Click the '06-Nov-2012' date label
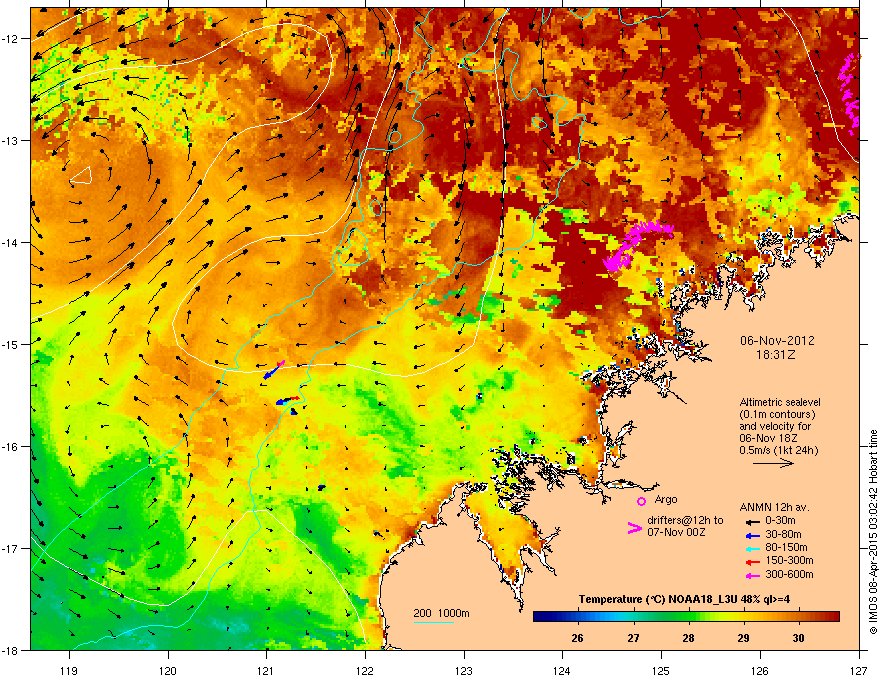The height and width of the screenshot is (680, 880). click(777, 341)
